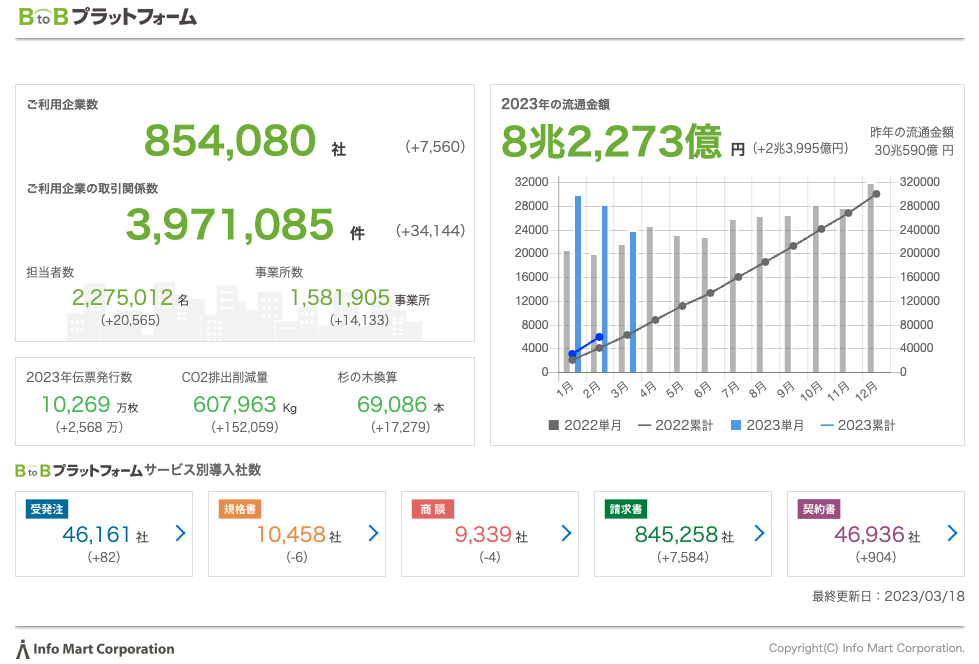The image size is (979, 664).
Task: Click the December 2022 cumulative data point
Action: [876, 194]
